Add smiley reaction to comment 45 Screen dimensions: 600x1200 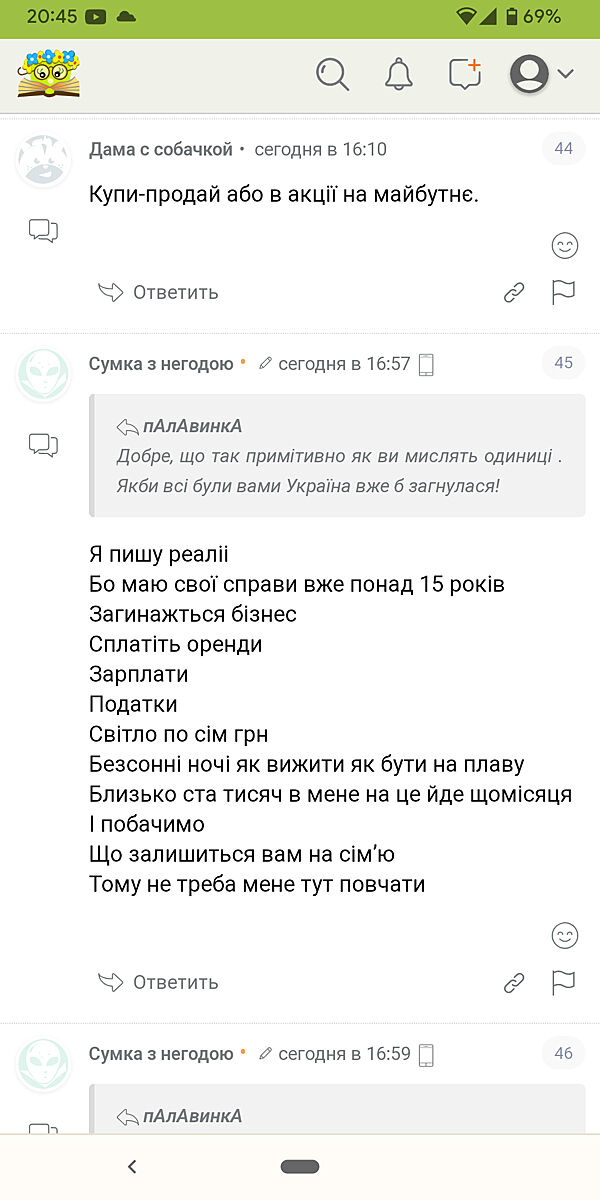[565, 936]
